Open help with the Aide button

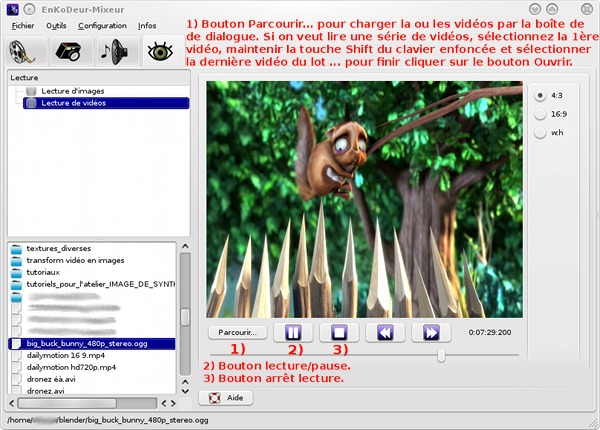226,398
